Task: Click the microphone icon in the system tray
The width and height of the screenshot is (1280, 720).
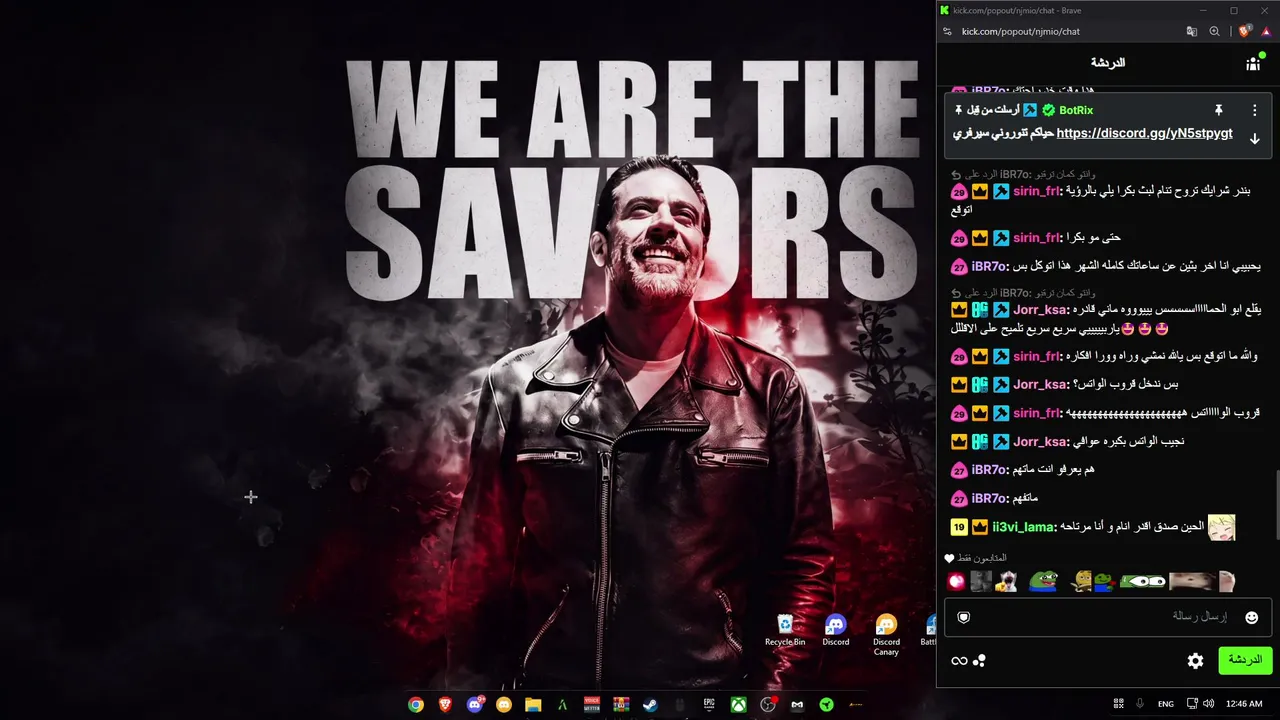Action: pos(1140,704)
